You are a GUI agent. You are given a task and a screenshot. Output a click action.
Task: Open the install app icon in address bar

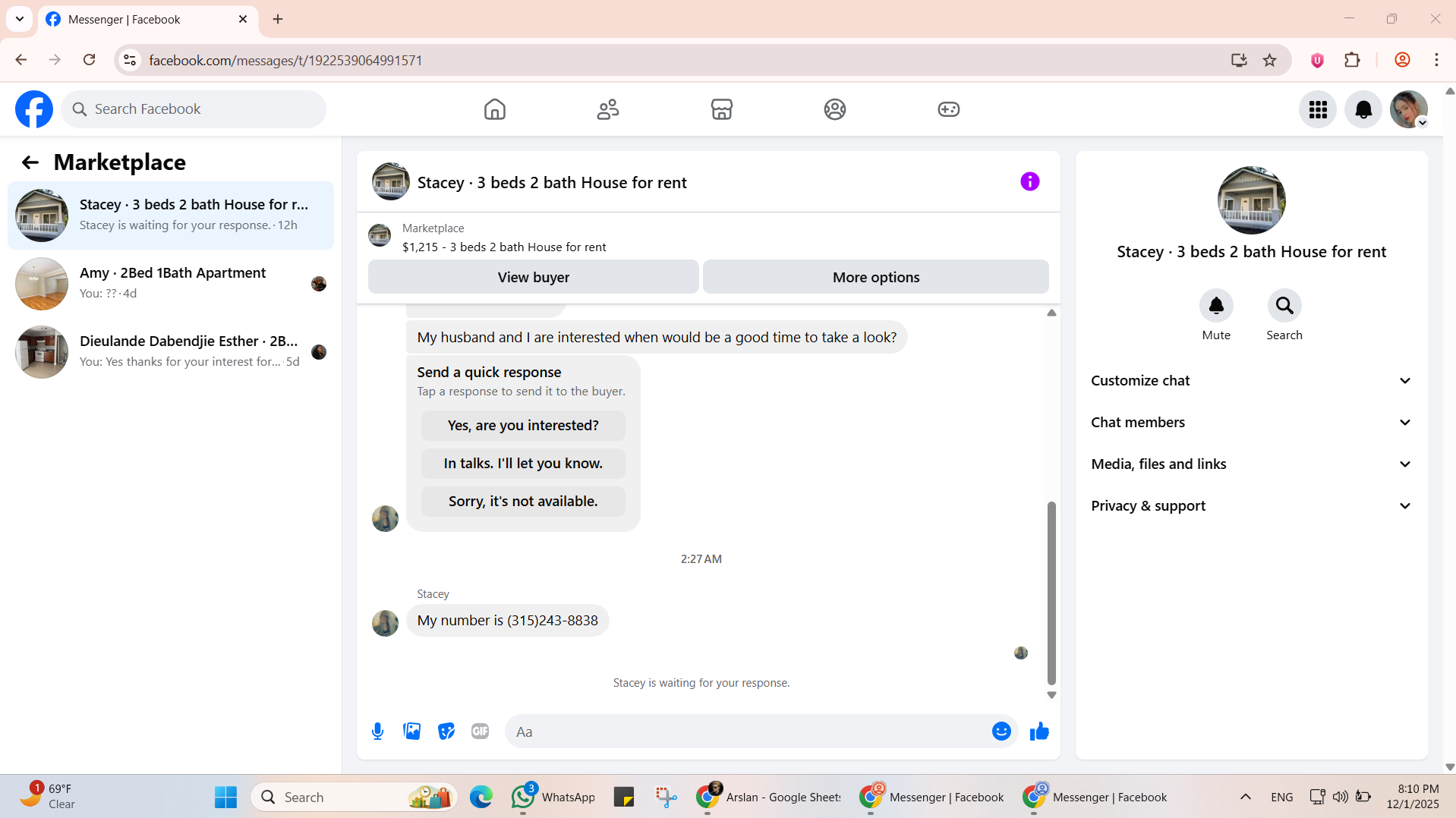1239,60
